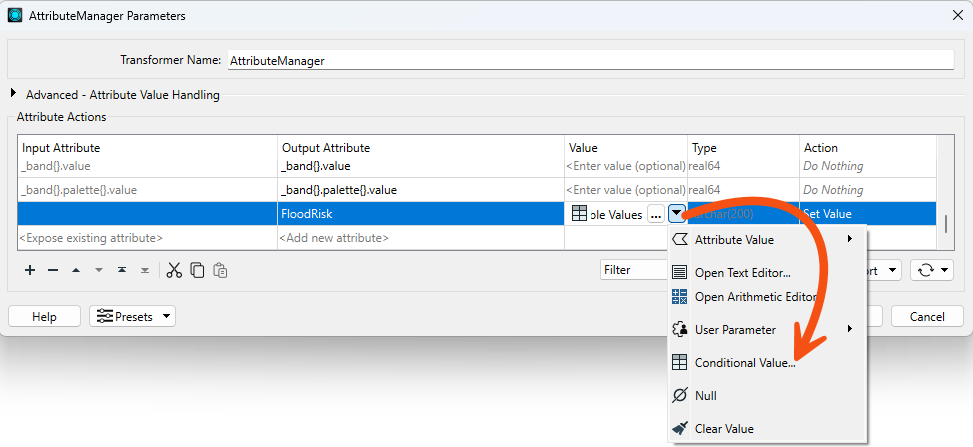The image size is (973, 447).
Task: Click the conditional values table icon in FloodRisk row
Action: (579, 214)
